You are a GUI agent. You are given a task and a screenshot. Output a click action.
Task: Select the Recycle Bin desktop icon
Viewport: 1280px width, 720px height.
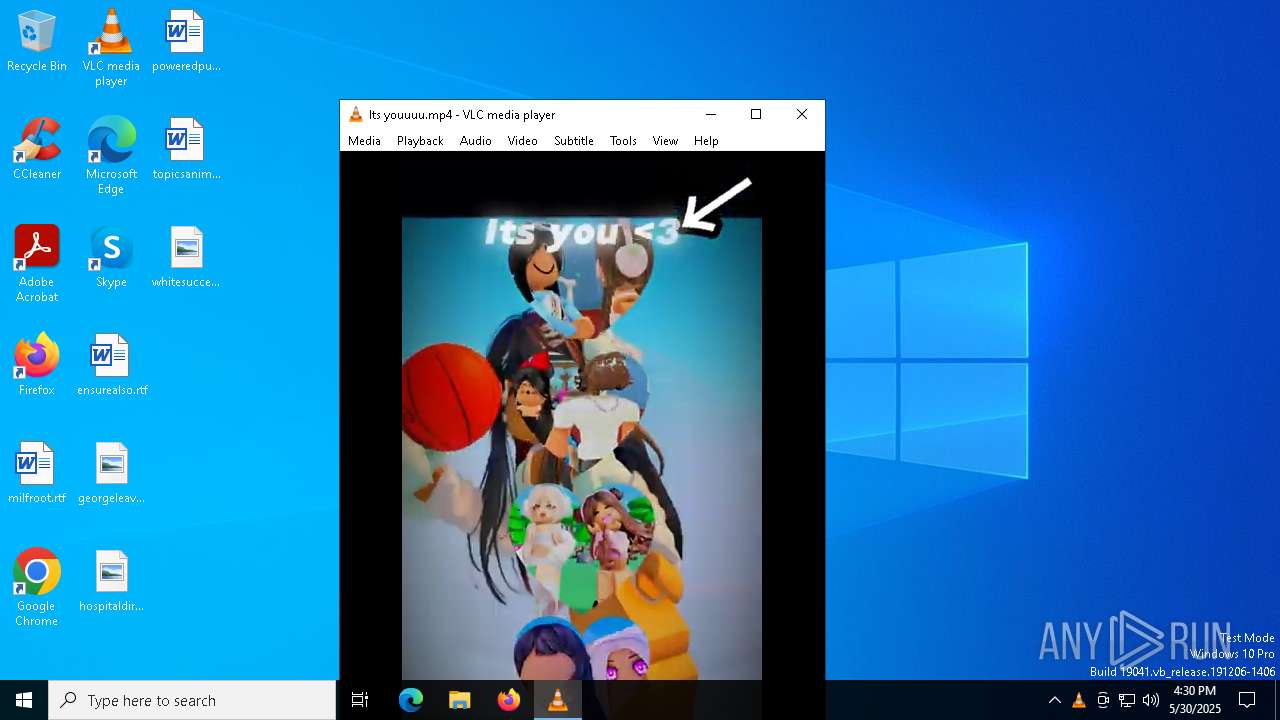pyautogui.click(x=37, y=42)
